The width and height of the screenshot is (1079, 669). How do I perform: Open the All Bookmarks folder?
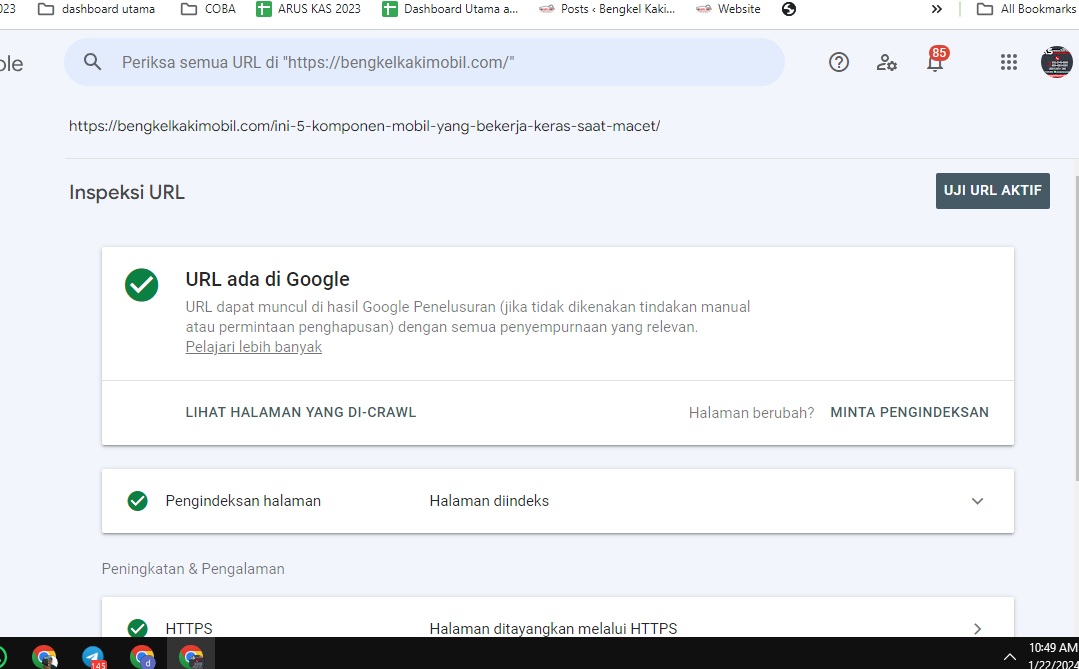1026,9
